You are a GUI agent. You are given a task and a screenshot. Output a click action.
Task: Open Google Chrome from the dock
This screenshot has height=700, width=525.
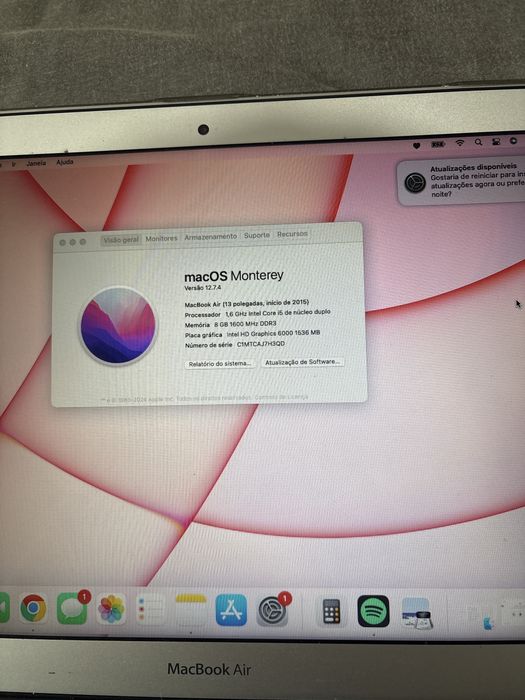pos(33,608)
